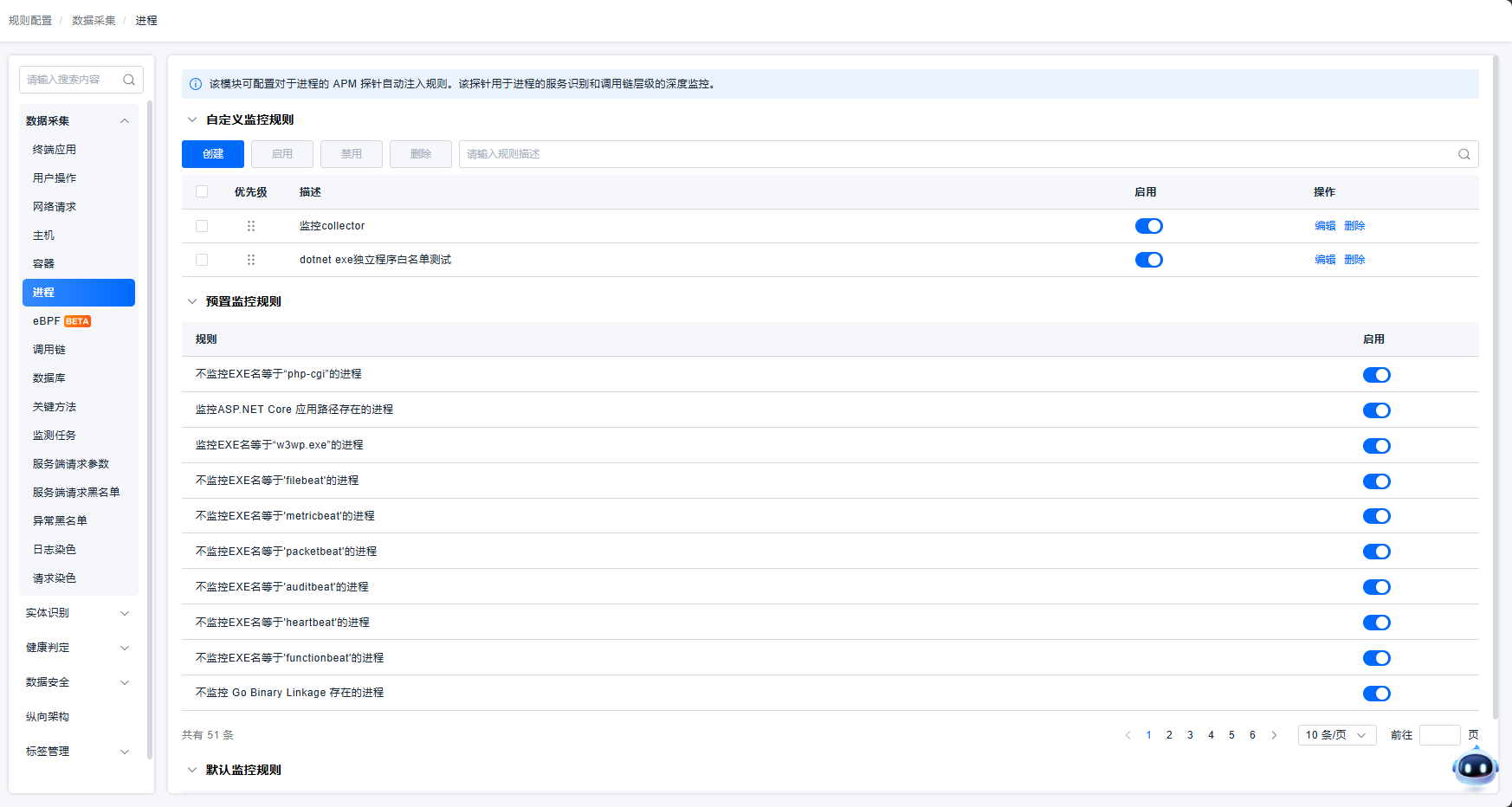
Task: Click the previous page arrow in pagination
Action: coord(1128,735)
